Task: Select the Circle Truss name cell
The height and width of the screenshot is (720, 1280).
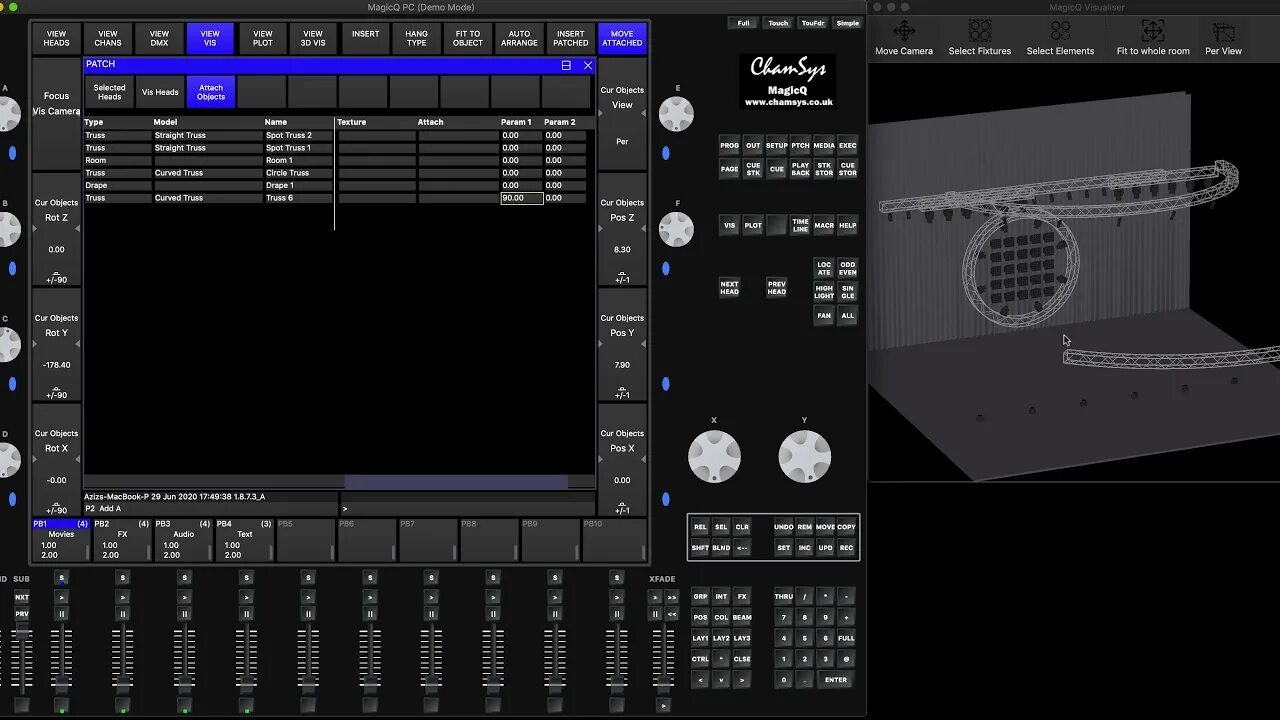Action: tap(298, 173)
